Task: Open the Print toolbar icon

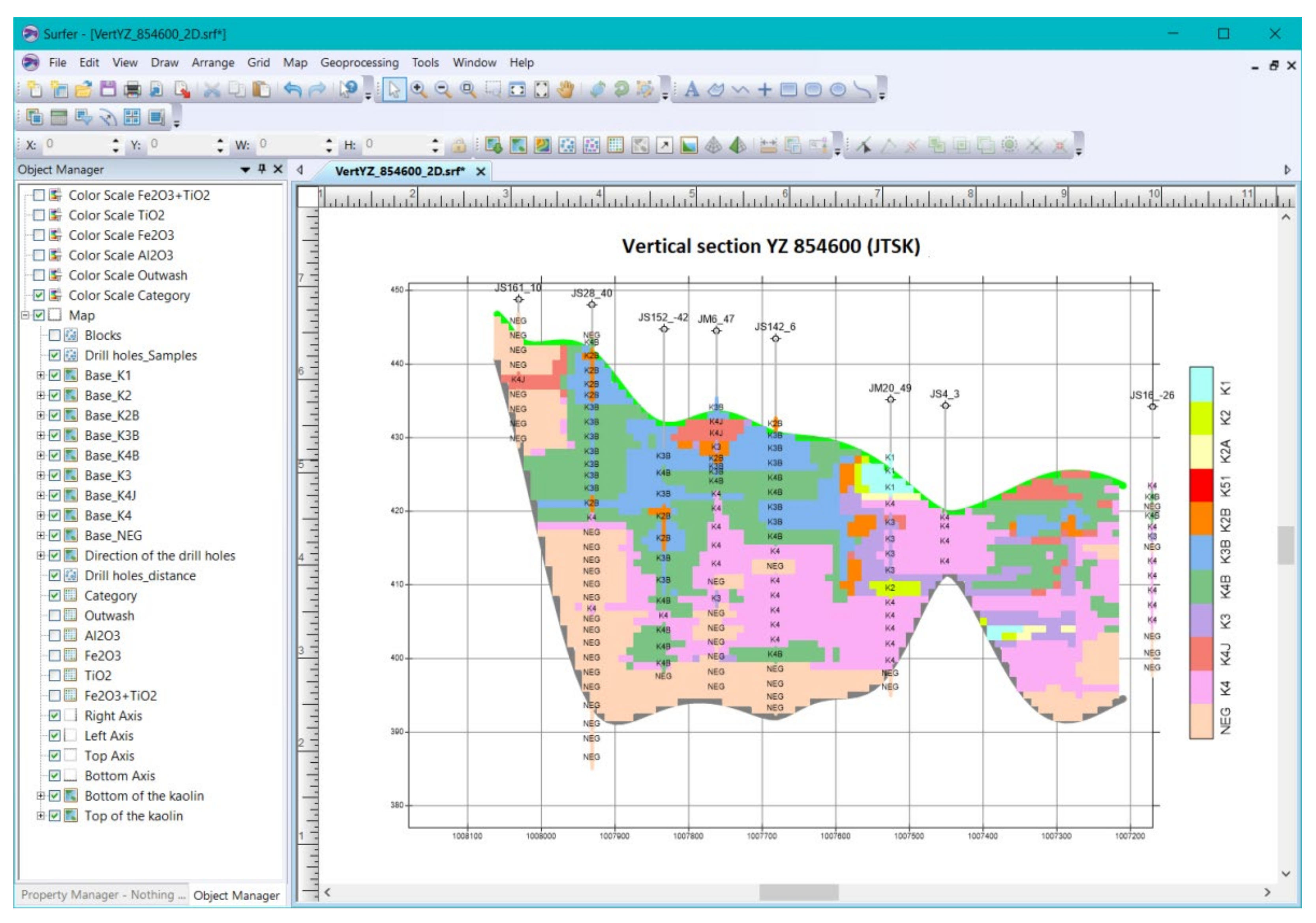Action: (x=132, y=89)
